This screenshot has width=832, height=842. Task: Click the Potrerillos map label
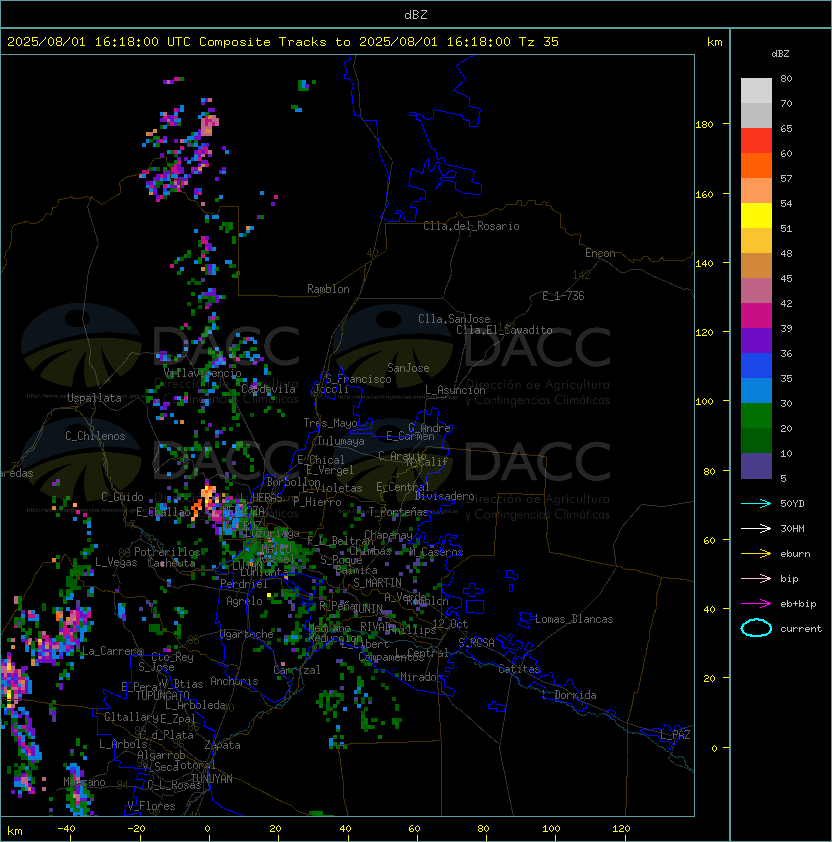coord(167,552)
